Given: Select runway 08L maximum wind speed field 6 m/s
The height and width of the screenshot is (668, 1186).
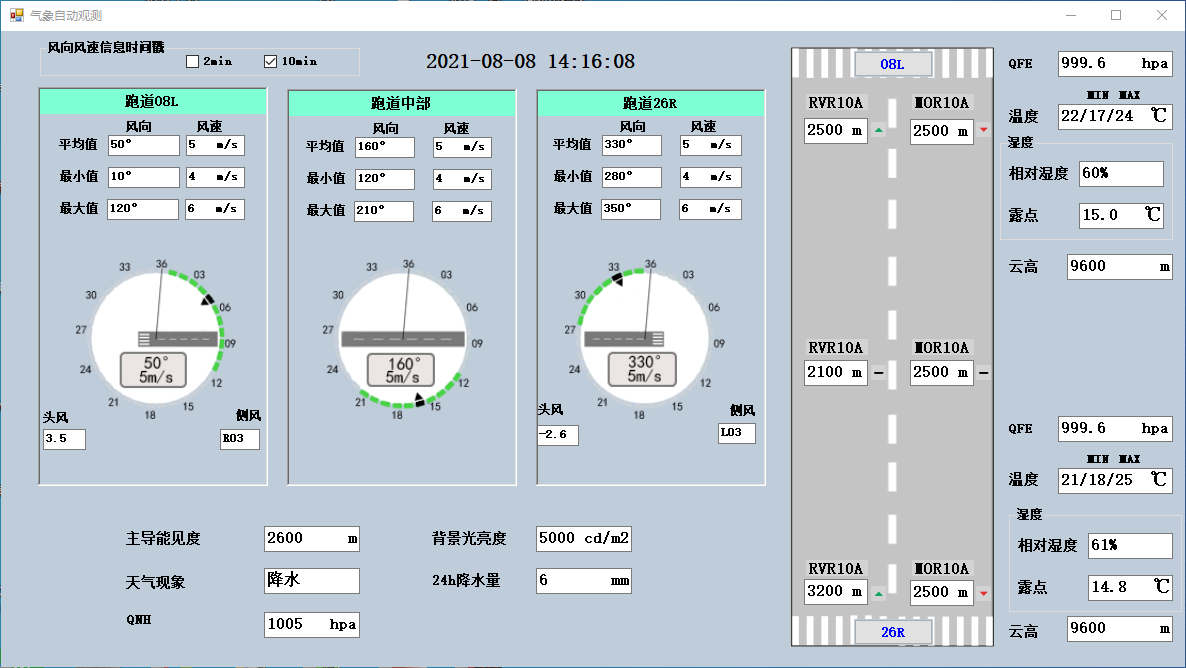Looking at the screenshot, I should [x=215, y=209].
